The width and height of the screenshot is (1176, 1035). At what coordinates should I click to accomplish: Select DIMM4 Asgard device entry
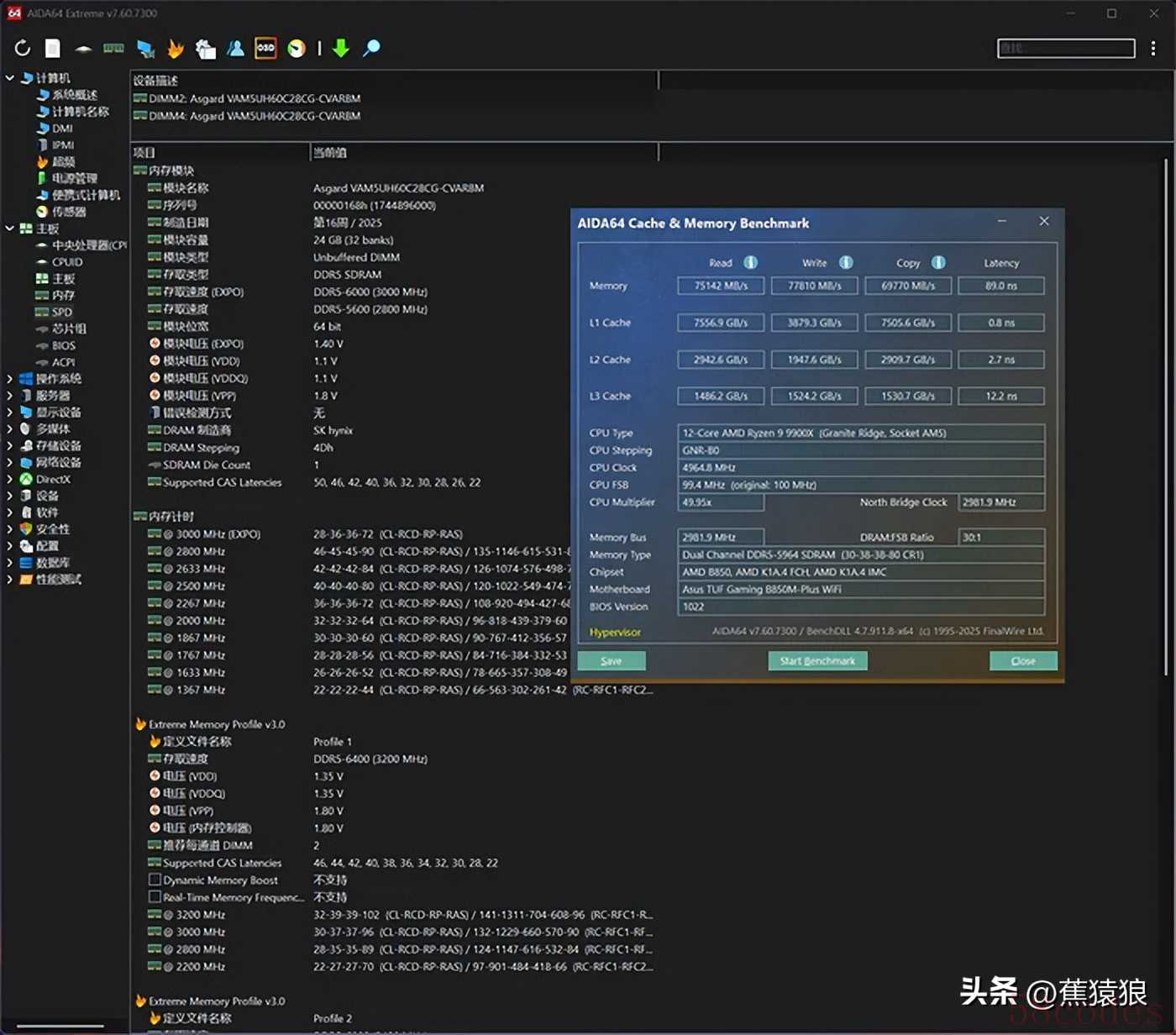point(255,116)
